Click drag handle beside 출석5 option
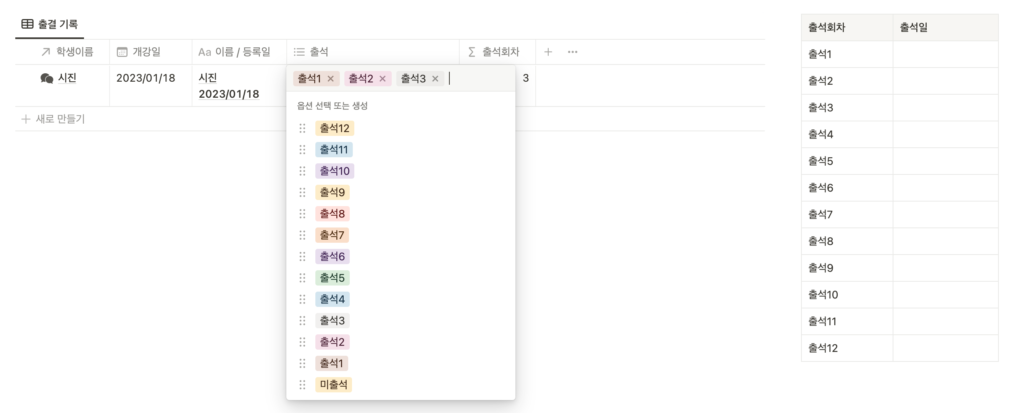Viewport: 1024px width, 413px height. 302,278
